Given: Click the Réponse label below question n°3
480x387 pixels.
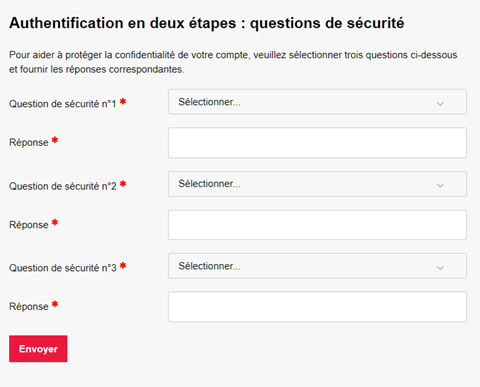Looking at the screenshot, I should click(29, 307).
